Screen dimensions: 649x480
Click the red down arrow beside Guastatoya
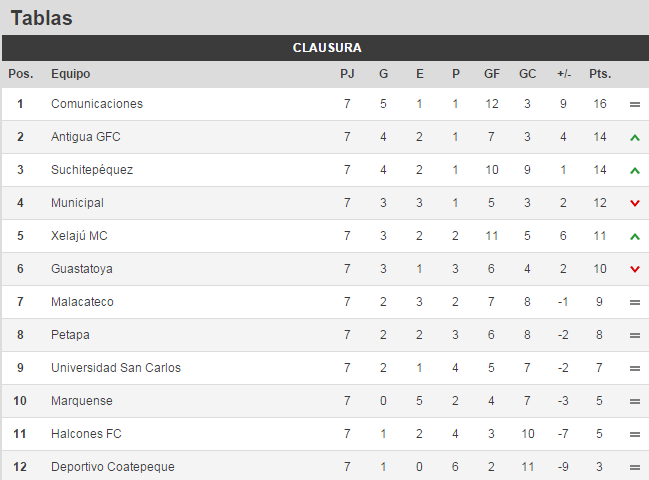(635, 269)
